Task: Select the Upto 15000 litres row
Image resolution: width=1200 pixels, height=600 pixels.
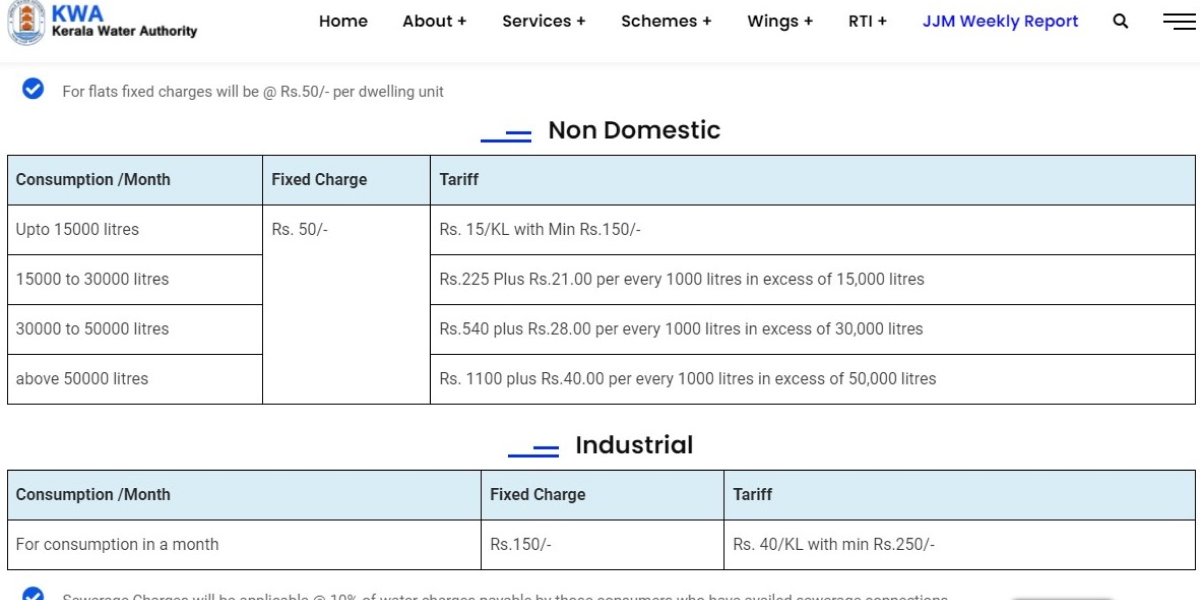Action: click(x=77, y=229)
